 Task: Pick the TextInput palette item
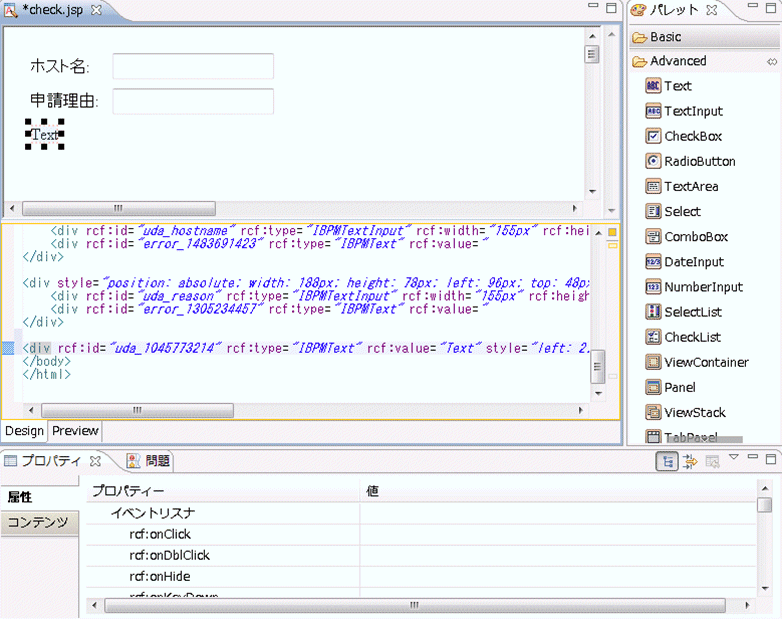point(692,111)
